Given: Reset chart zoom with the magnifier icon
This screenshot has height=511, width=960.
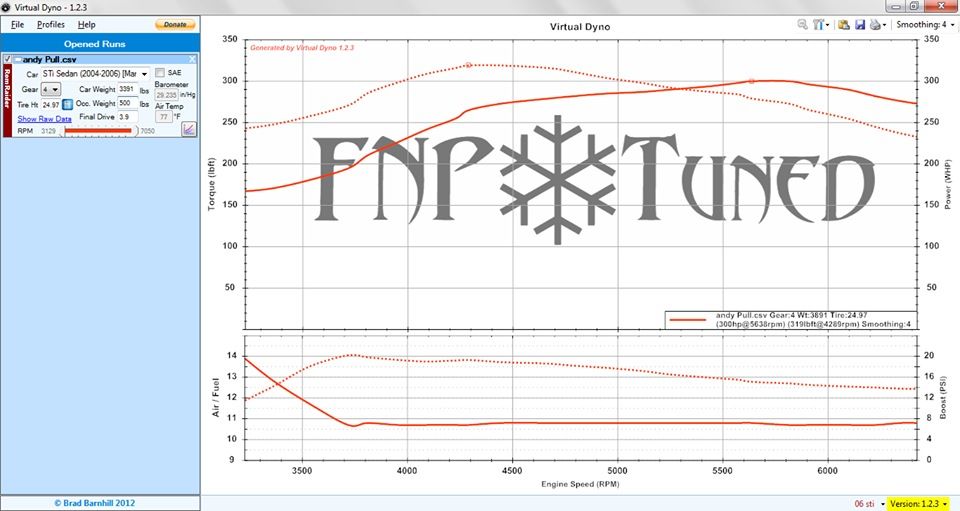Looking at the screenshot, I should tap(802, 24).
